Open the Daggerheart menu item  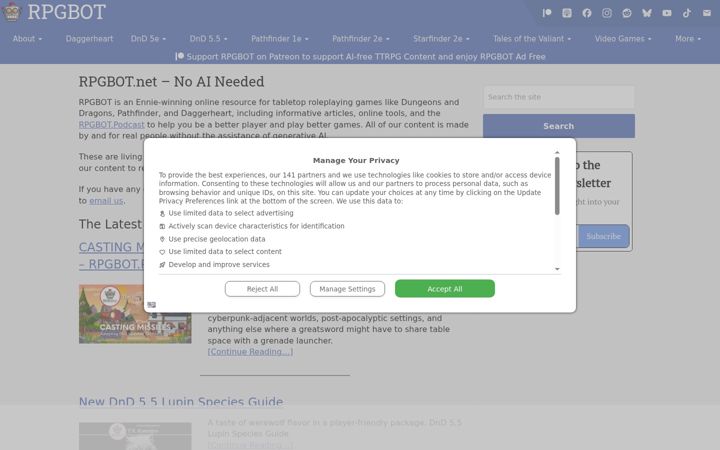pos(89,39)
